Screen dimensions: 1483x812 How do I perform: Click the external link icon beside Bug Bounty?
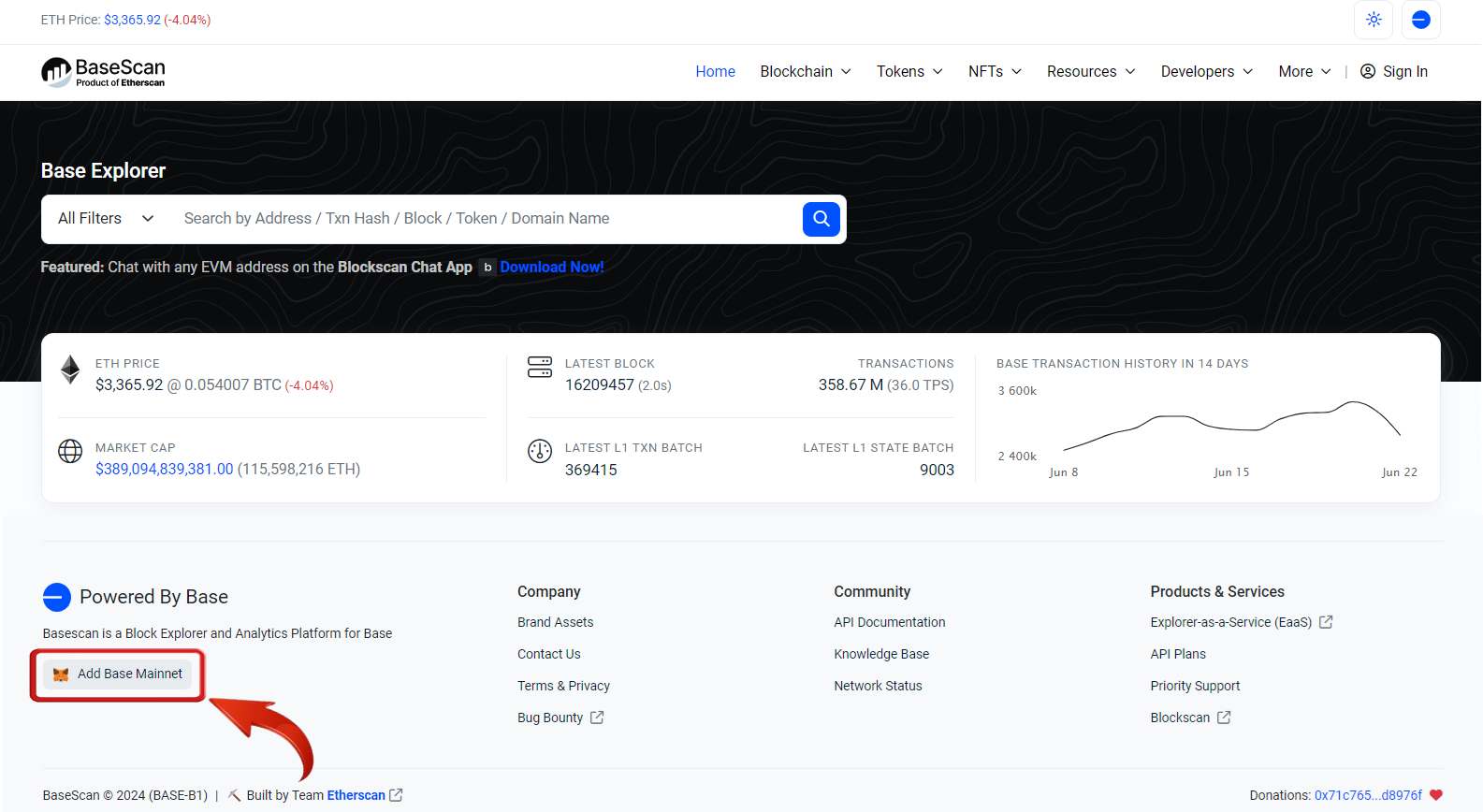click(597, 718)
